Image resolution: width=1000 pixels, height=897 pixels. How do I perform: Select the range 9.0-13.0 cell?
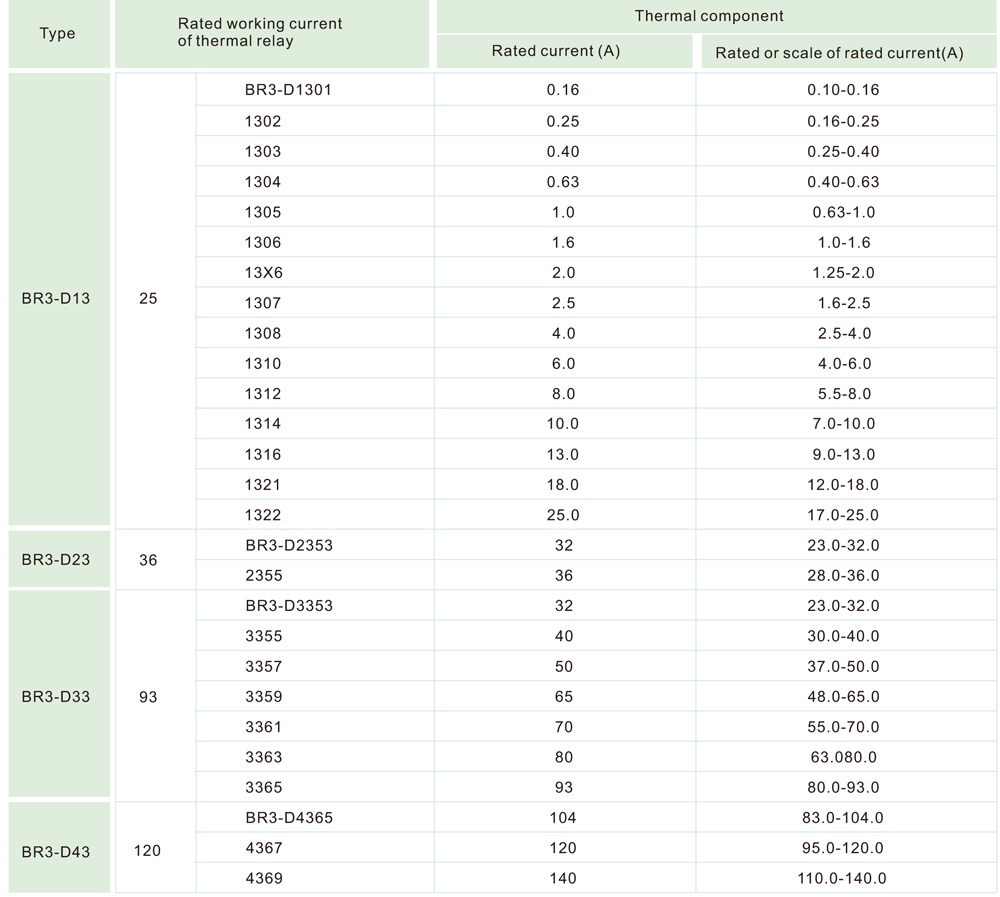(846, 454)
